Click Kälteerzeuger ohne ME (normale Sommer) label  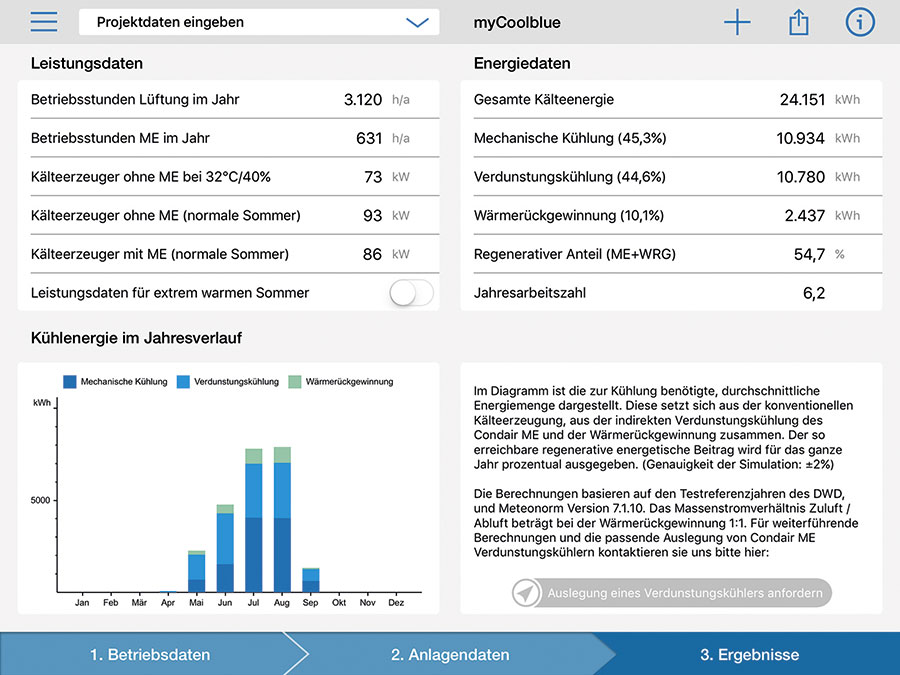[x=165, y=215]
